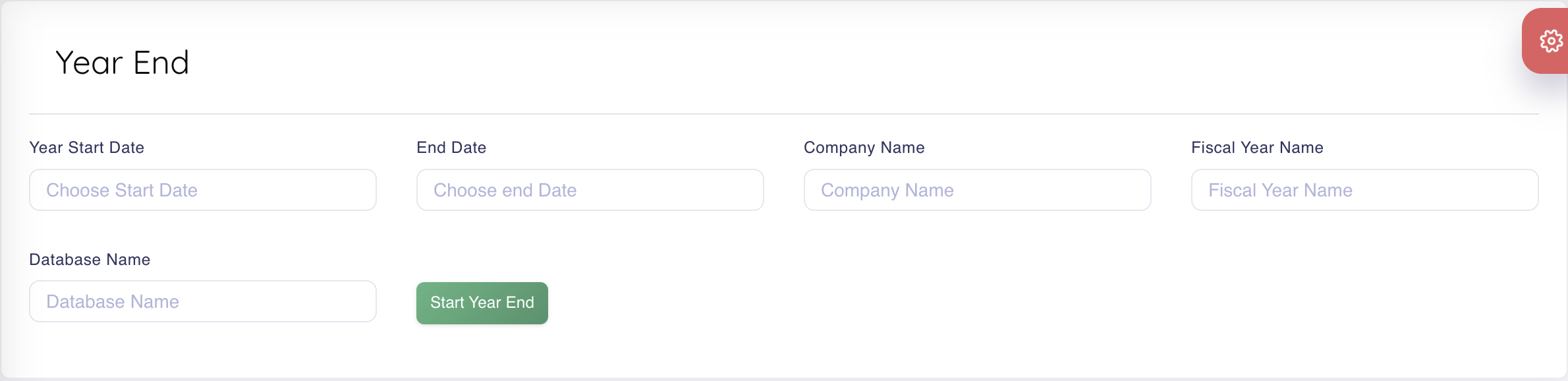Click the 'End Date' field label
The width and height of the screenshot is (1568, 381).
point(451,148)
